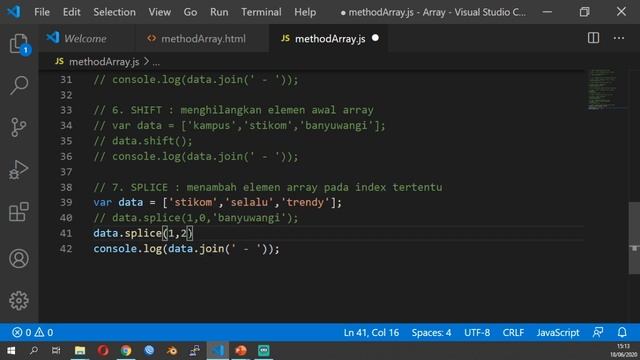Switch to Visual Studio Code taskbar icon
Screen dimensions: 640x360
218,351
